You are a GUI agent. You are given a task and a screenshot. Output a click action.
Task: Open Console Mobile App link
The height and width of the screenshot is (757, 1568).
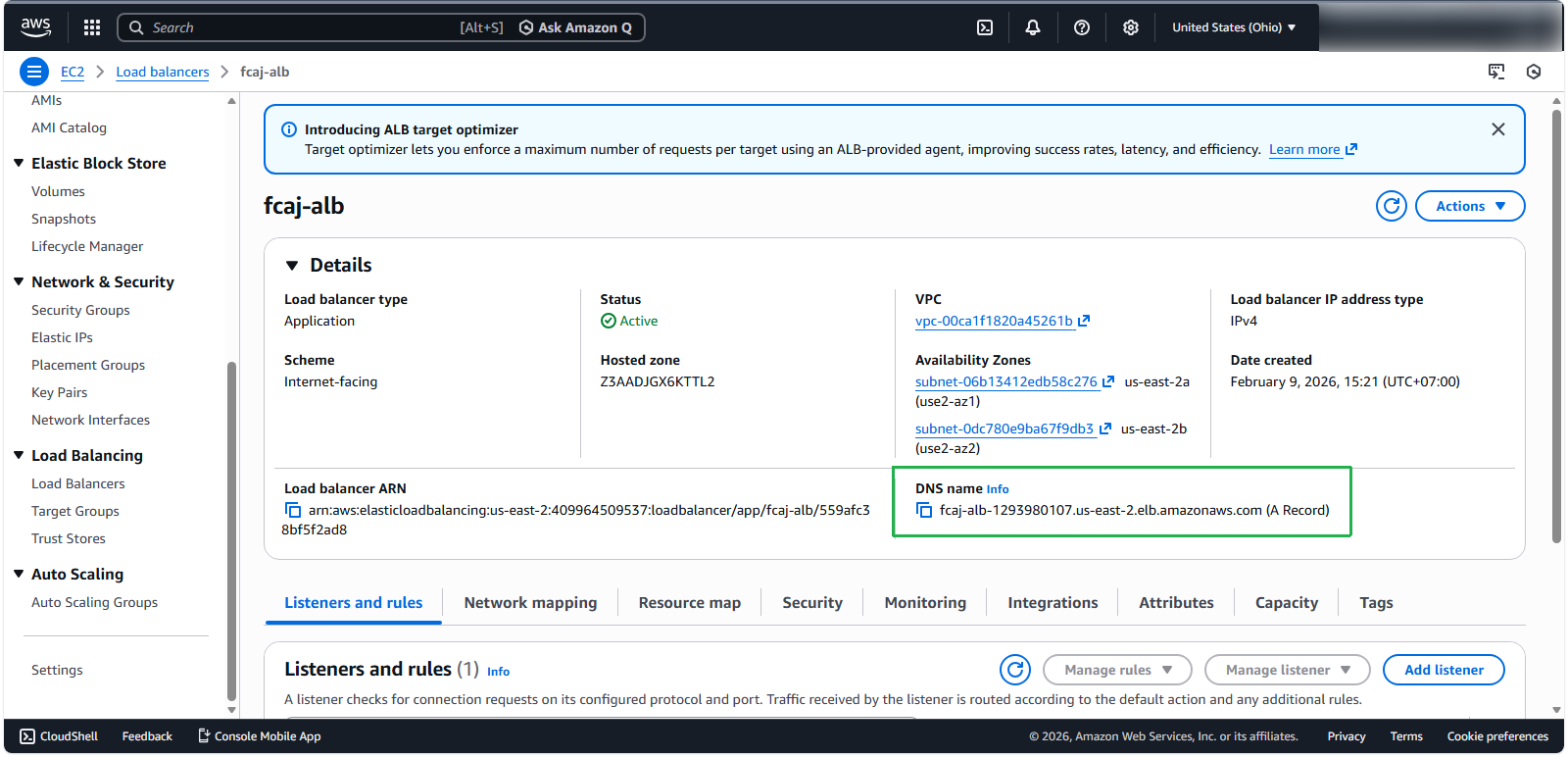(x=260, y=736)
